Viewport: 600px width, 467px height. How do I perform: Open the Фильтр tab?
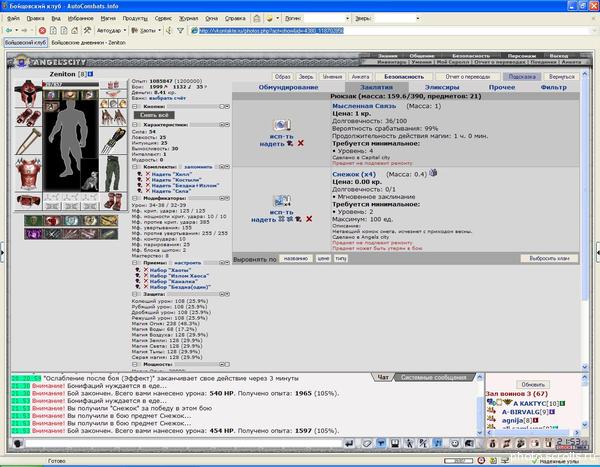coord(554,87)
